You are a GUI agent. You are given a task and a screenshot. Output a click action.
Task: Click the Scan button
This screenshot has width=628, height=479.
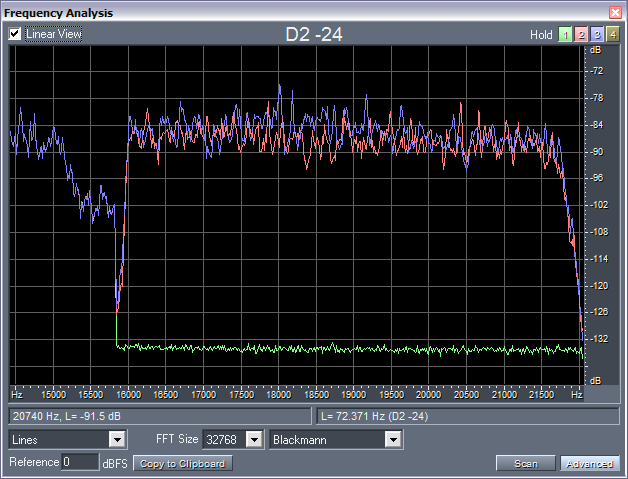(525, 463)
